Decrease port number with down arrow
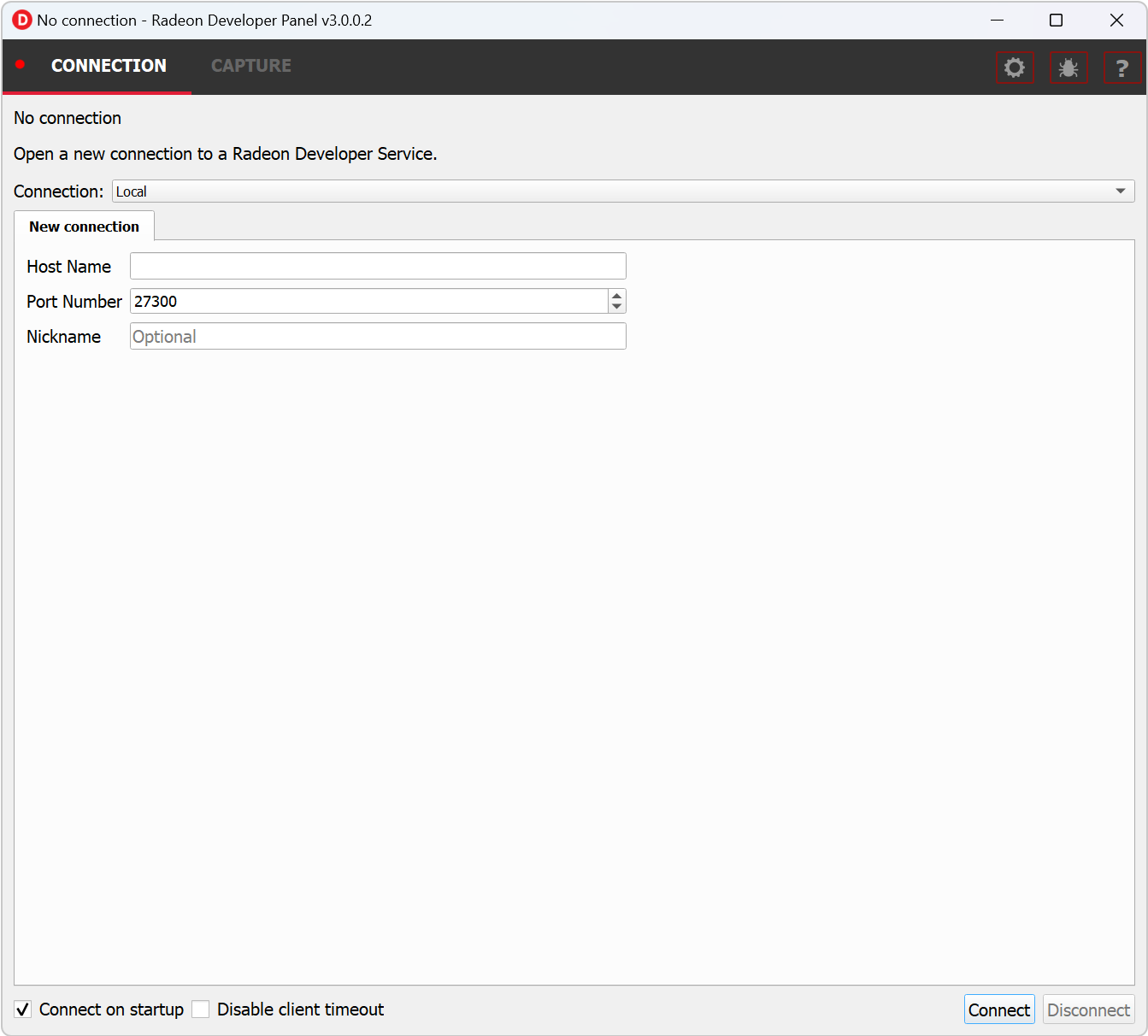Screen dimensions: 1148x1036 point(616,307)
